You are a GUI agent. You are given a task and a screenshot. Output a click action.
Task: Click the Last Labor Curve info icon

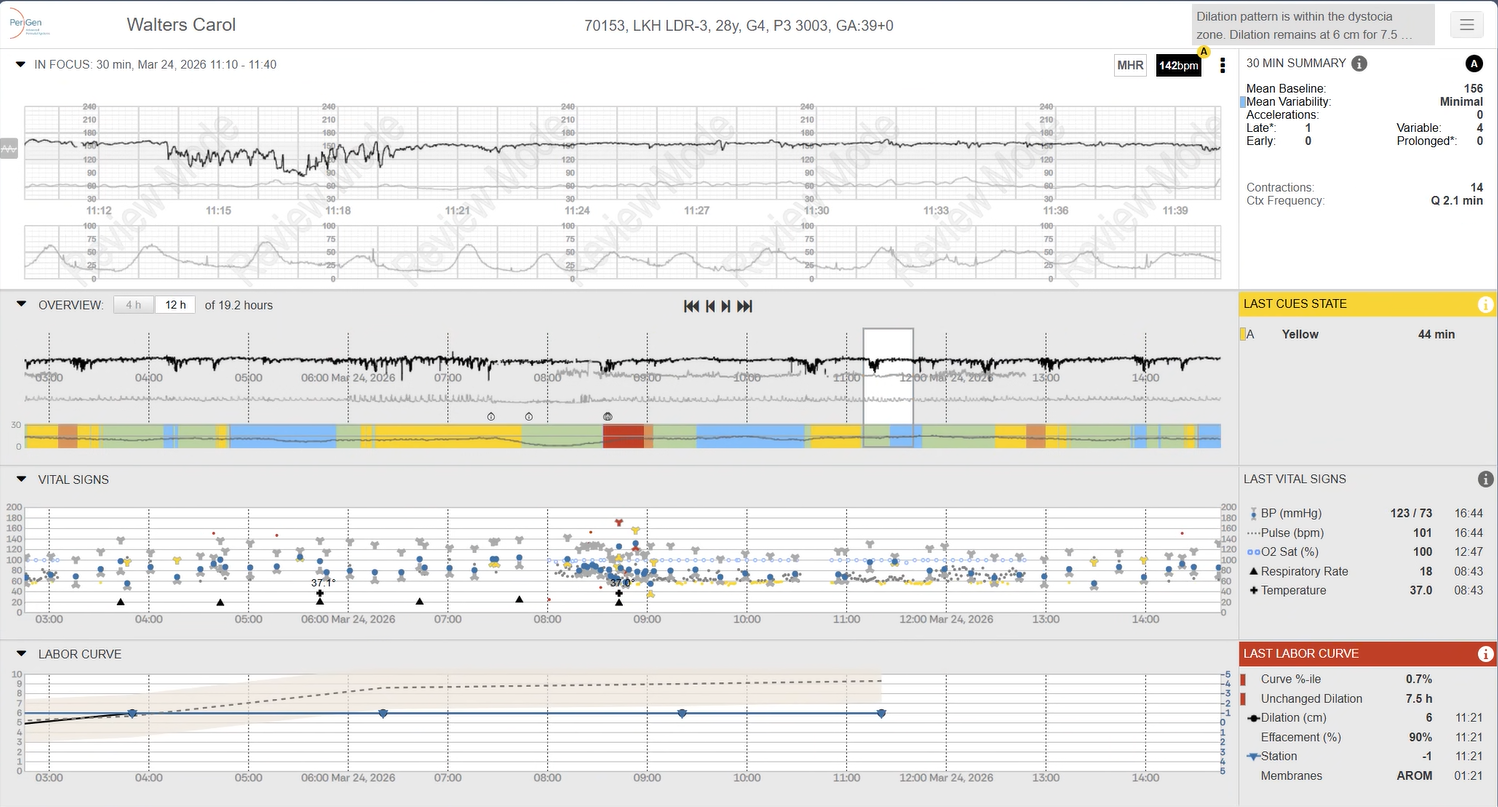click(x=1486, y=654)
